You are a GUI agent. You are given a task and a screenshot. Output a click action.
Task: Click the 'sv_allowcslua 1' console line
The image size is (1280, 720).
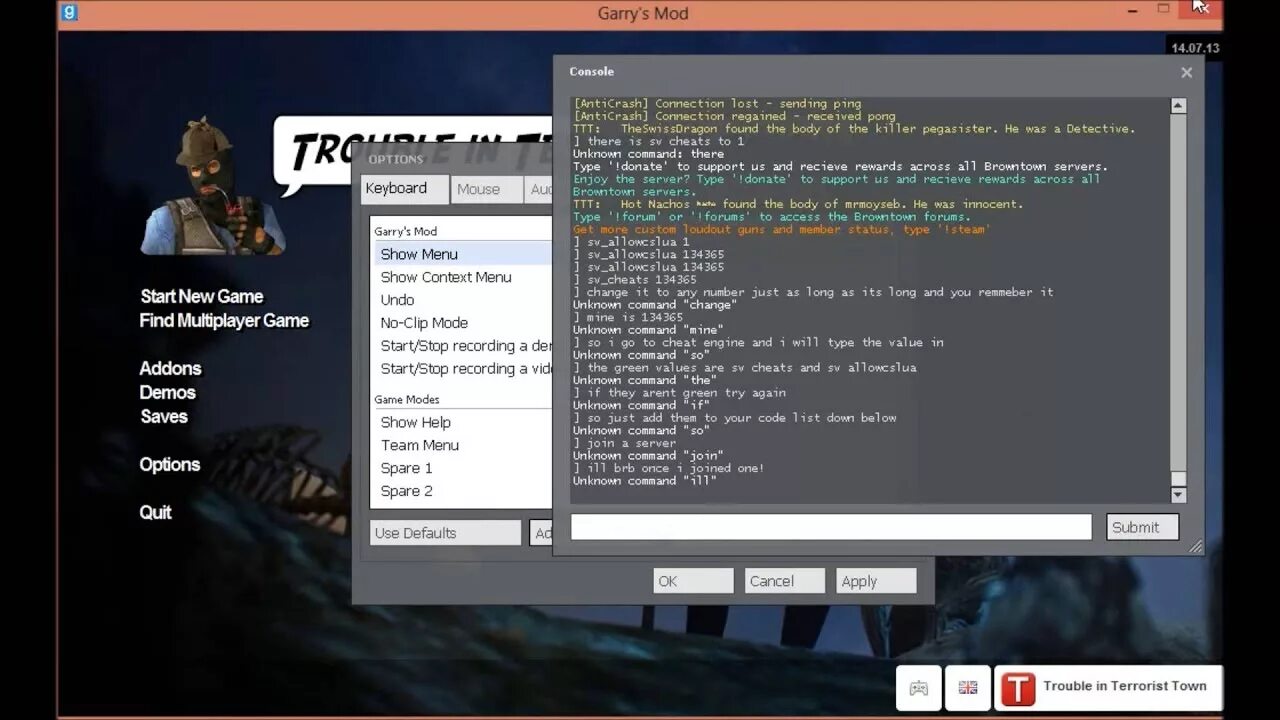631,242
